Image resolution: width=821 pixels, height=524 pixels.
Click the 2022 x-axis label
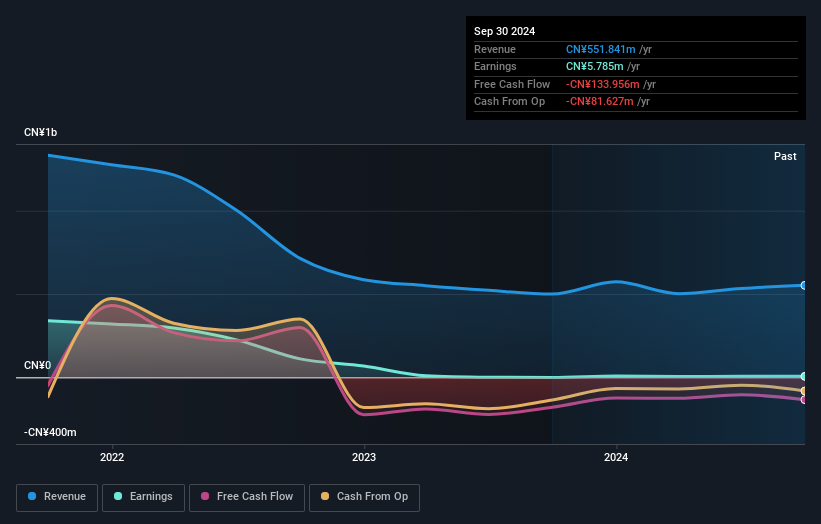[112, 458]
